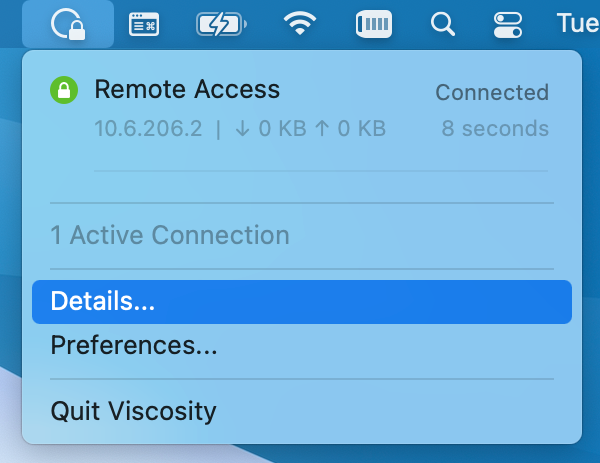Viewport: 600px width, 463px height.
Task: Click the Tue date in menu bar
Action: click(x=577, y=23)
